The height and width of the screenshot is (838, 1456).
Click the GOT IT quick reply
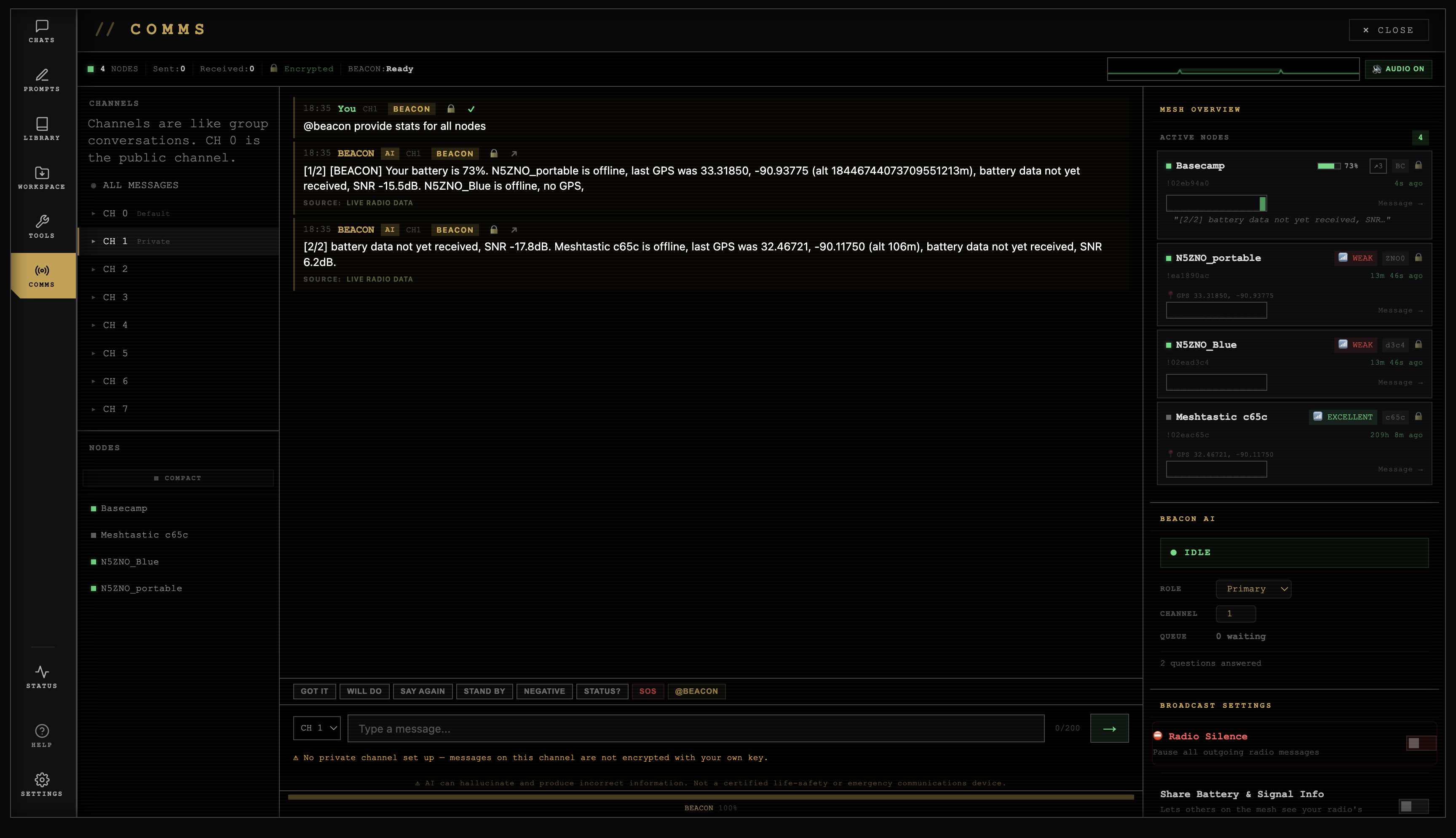pyautogui.click(x=315, y=691)
